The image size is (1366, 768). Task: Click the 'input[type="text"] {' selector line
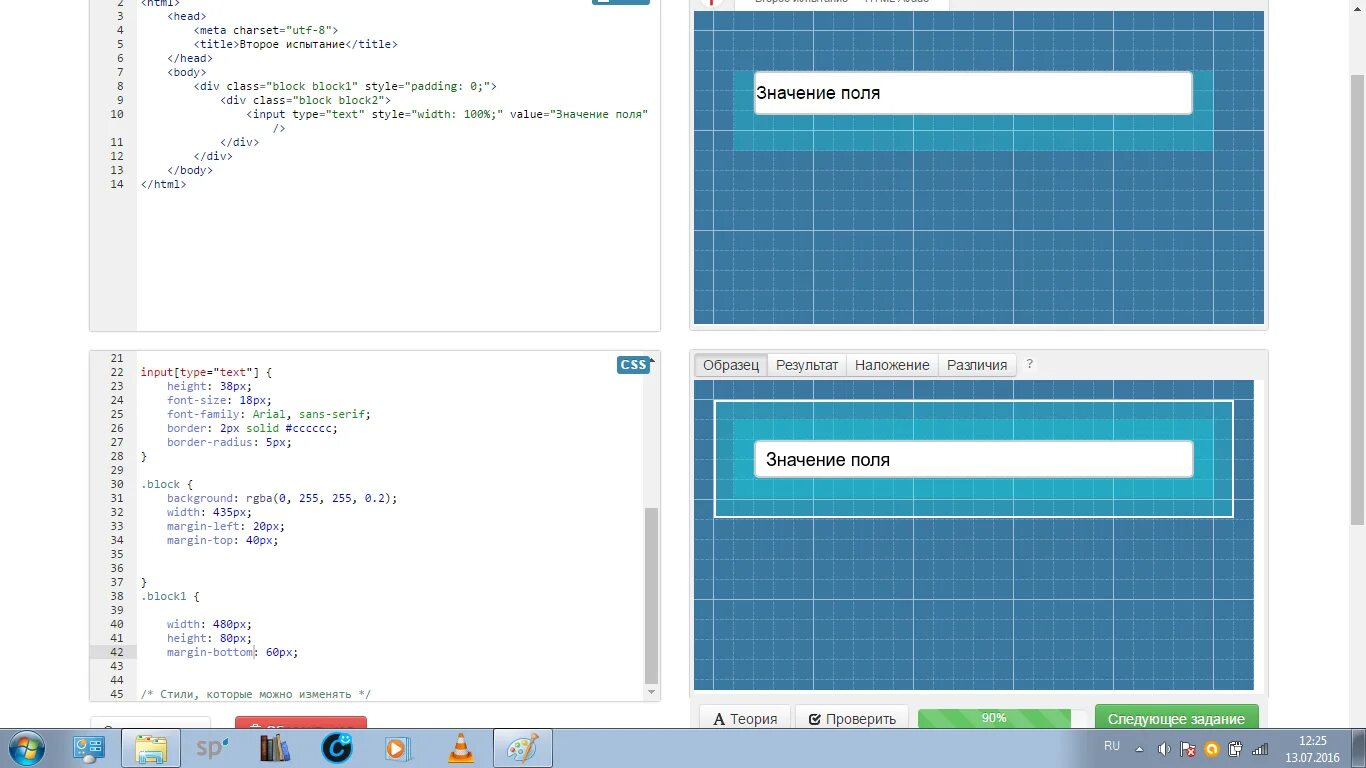[x=206, y=372]
